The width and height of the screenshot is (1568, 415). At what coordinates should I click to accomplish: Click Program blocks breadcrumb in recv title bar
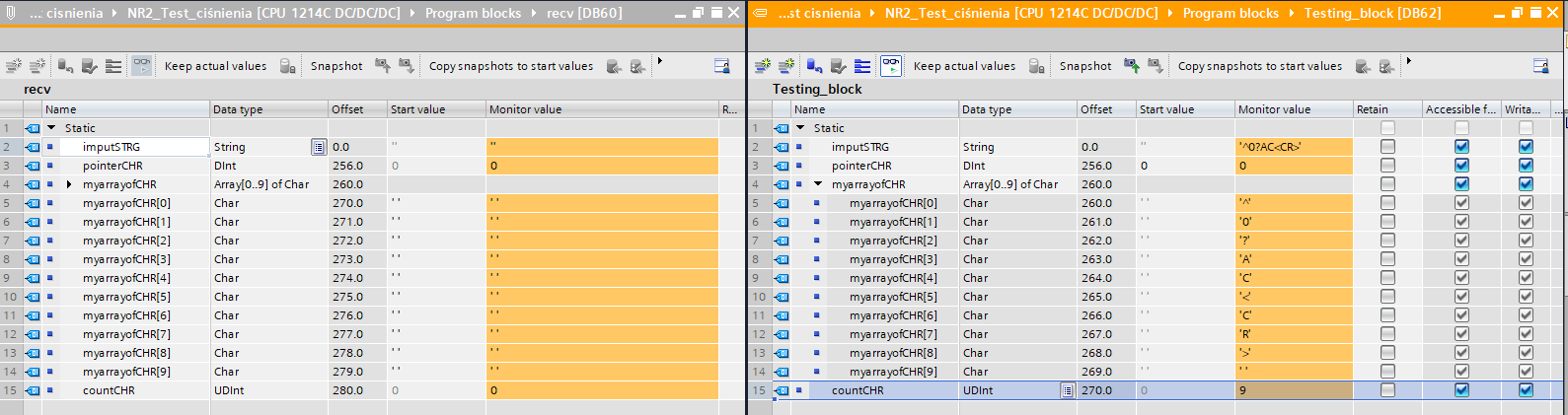(473, 13)
